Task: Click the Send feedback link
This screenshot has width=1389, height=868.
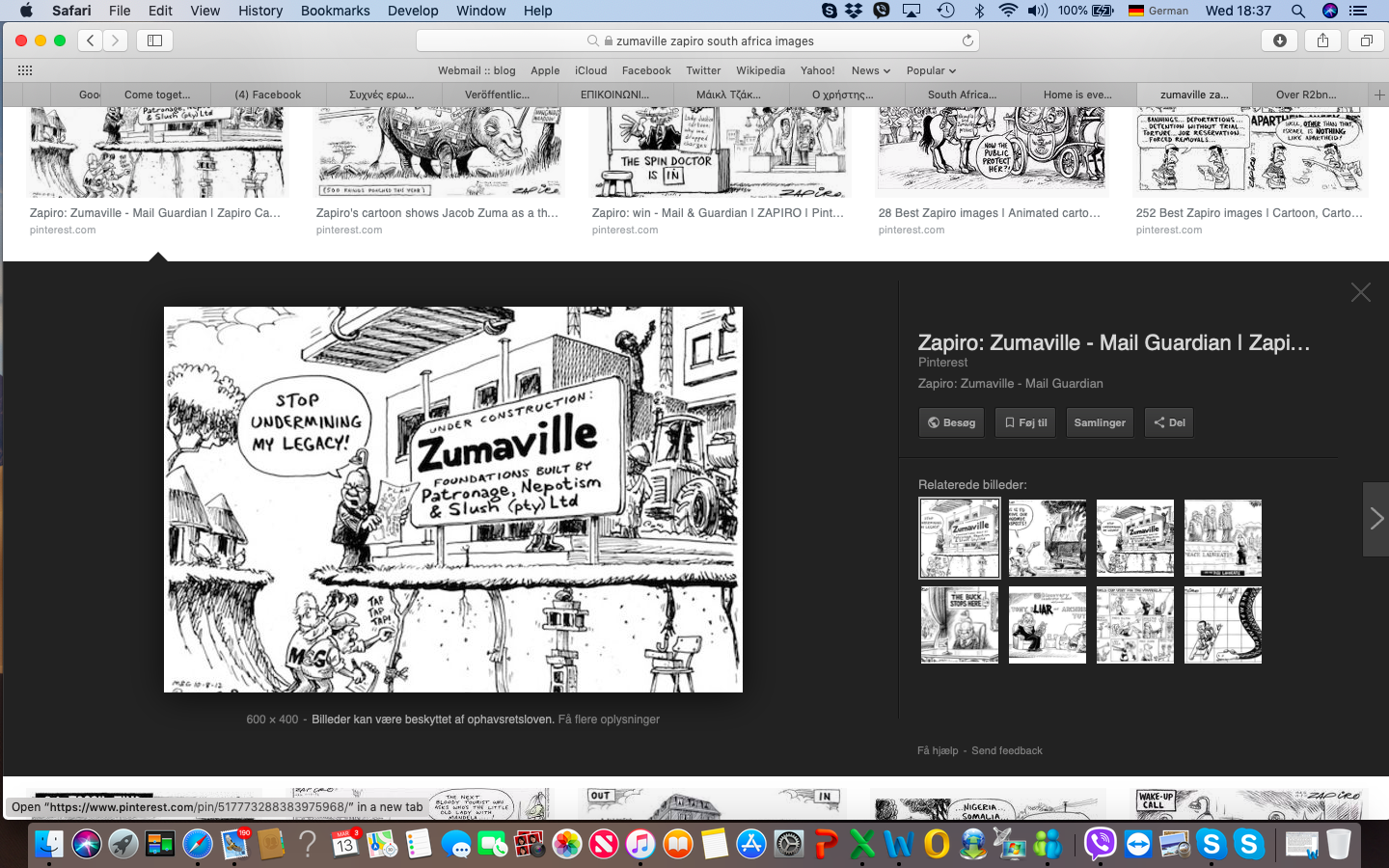Action: [1007, 750]
